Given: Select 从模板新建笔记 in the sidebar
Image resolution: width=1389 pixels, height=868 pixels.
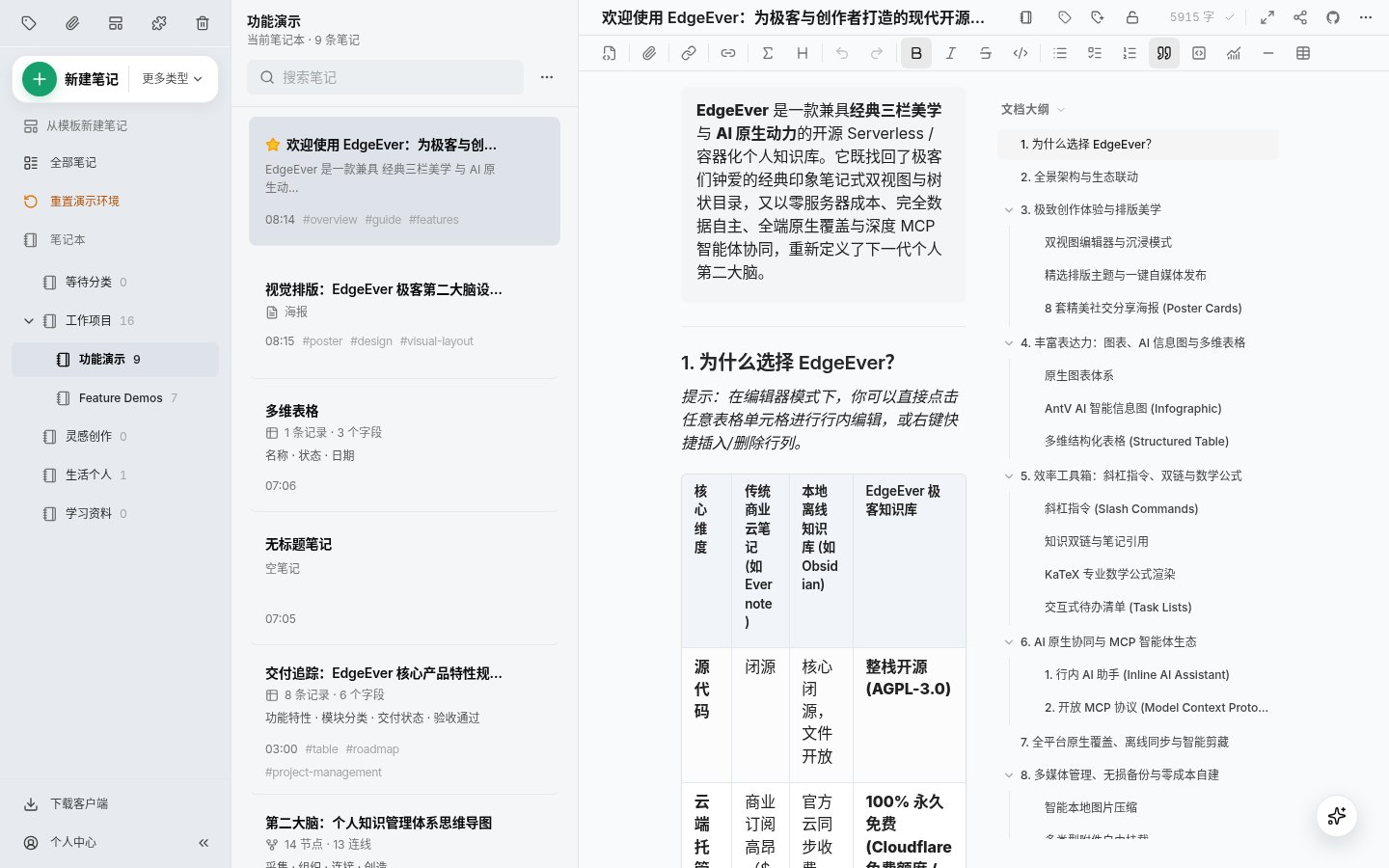Looking at the screenshot, I should click(116, 125).
